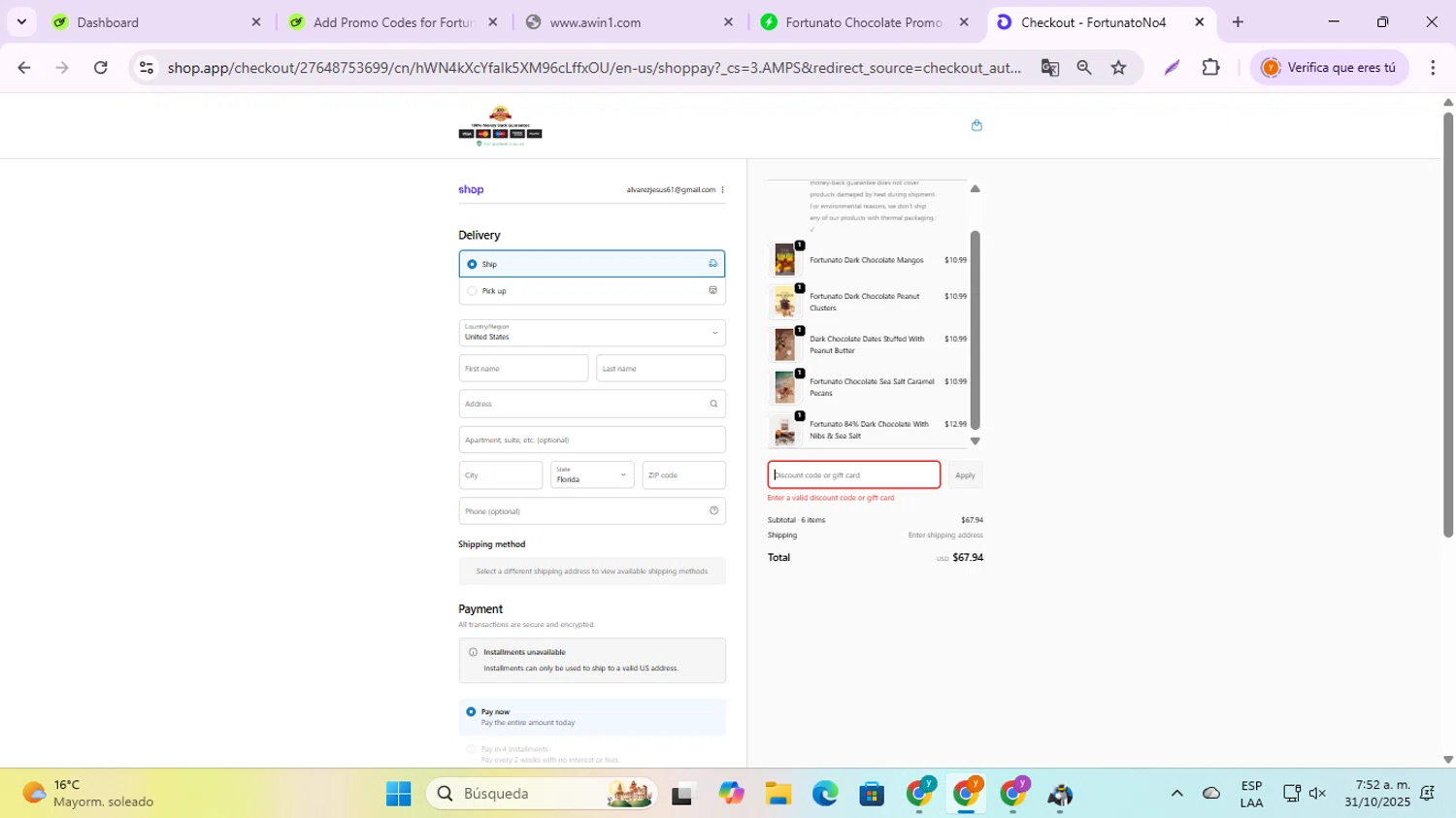Click the purple pen toolbar icon
Image resolution: width=1456 pixels, height=818 pixels.
tap(1172, 67)
